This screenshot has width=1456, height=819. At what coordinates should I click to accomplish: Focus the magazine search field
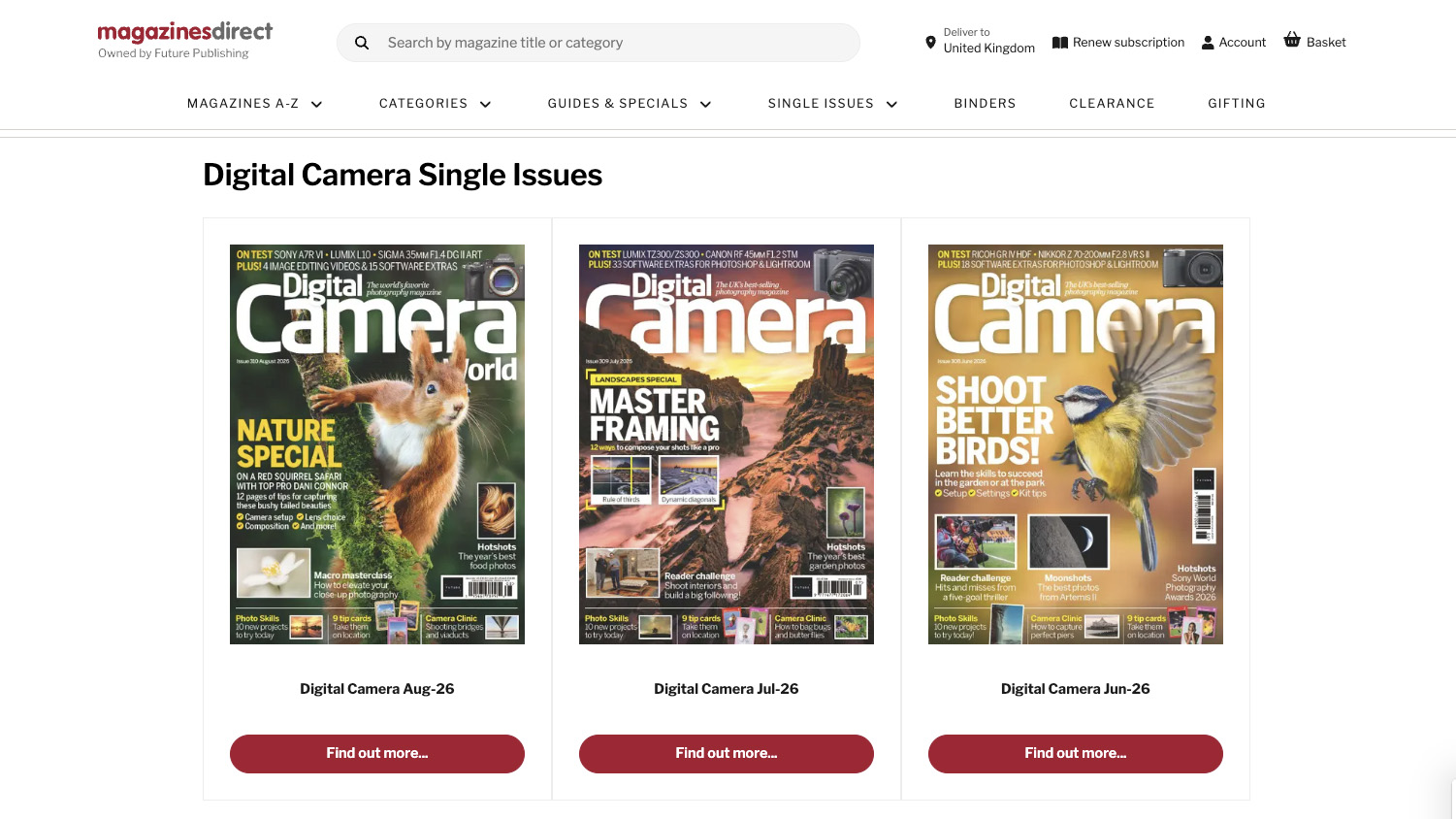point(599,43)
